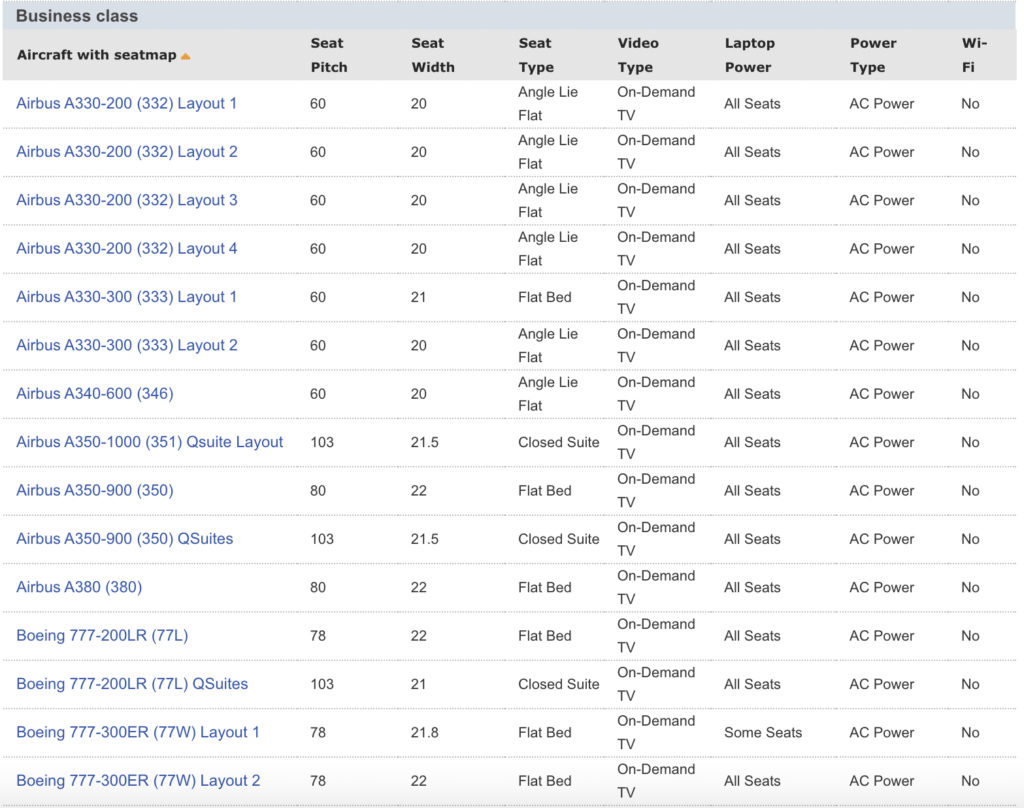The height and width of the screenshot is (808, 1024).
Task: Select Airbus A350-900 (350) flat bed aircraft
Action: pos(95,490)
